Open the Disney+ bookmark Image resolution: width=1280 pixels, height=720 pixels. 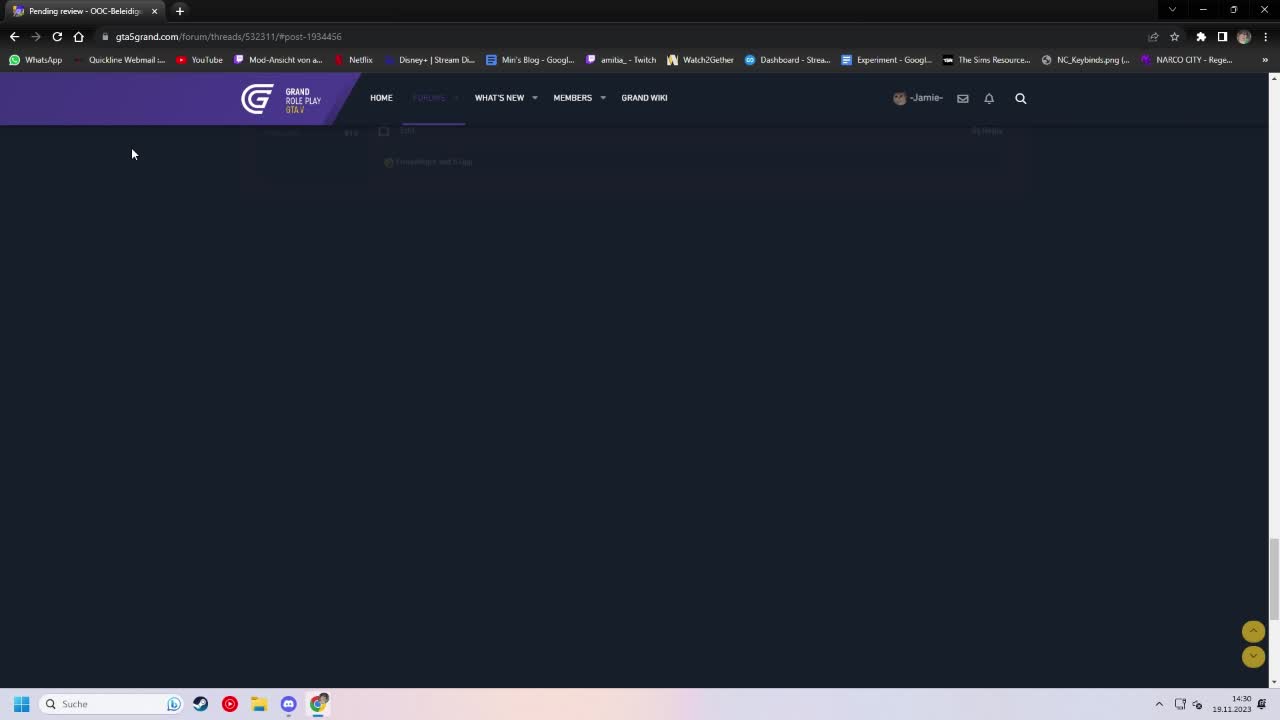[430, 60]
